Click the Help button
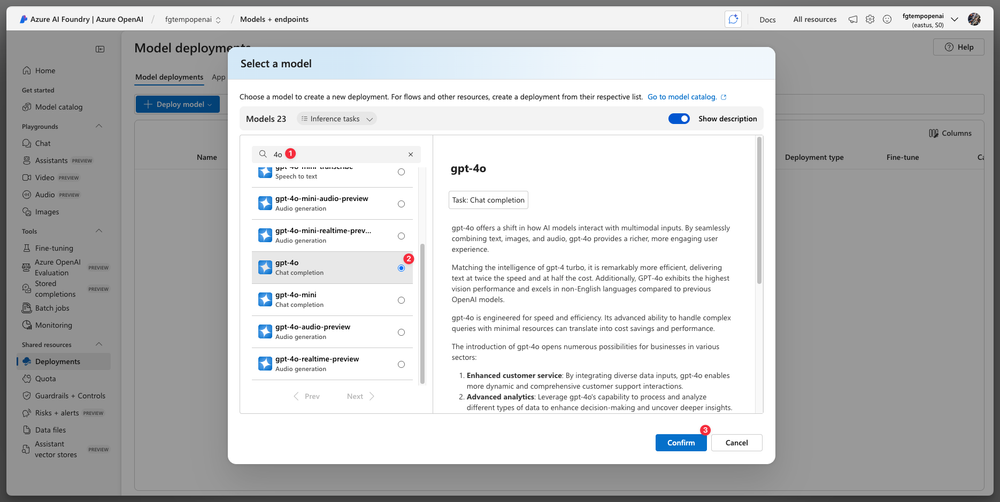1000x502 pixels. [959, 47]
